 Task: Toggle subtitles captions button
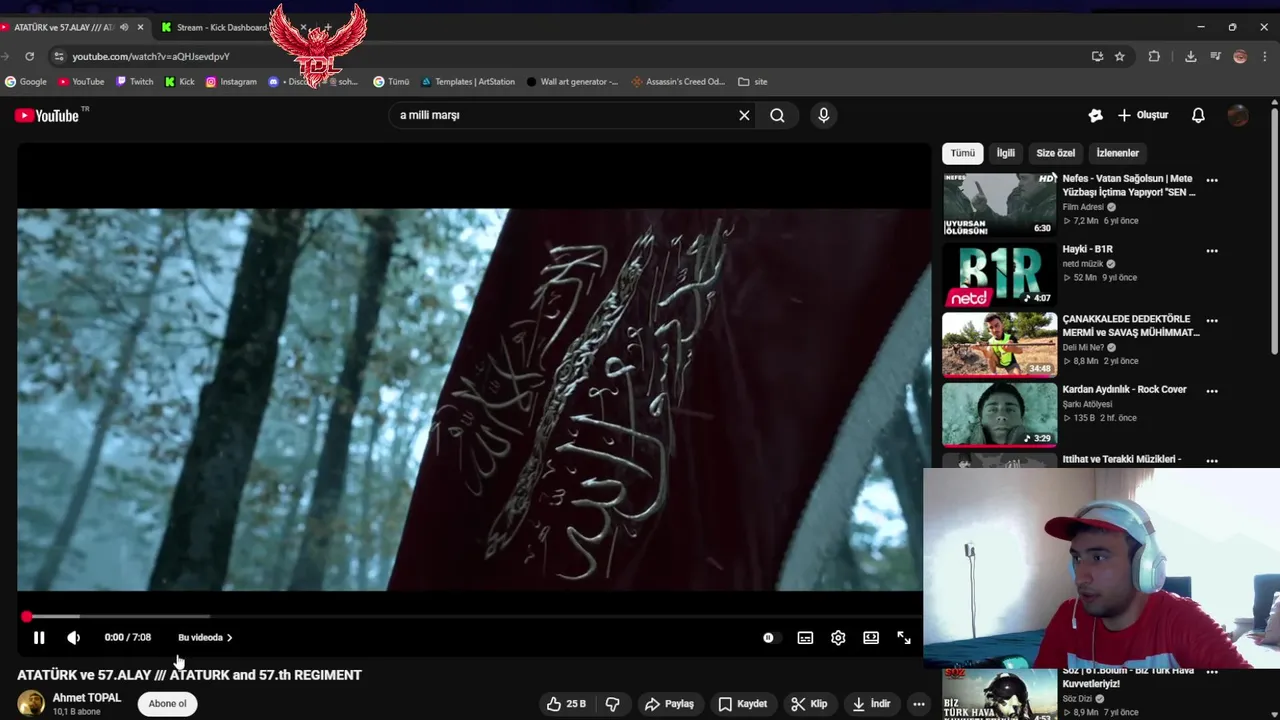(x=805, y=637)
